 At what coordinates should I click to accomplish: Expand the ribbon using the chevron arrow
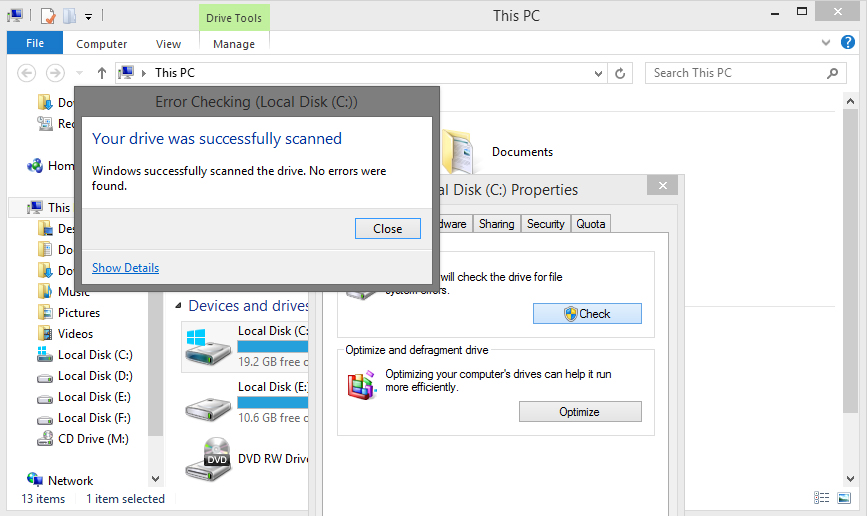826,43
